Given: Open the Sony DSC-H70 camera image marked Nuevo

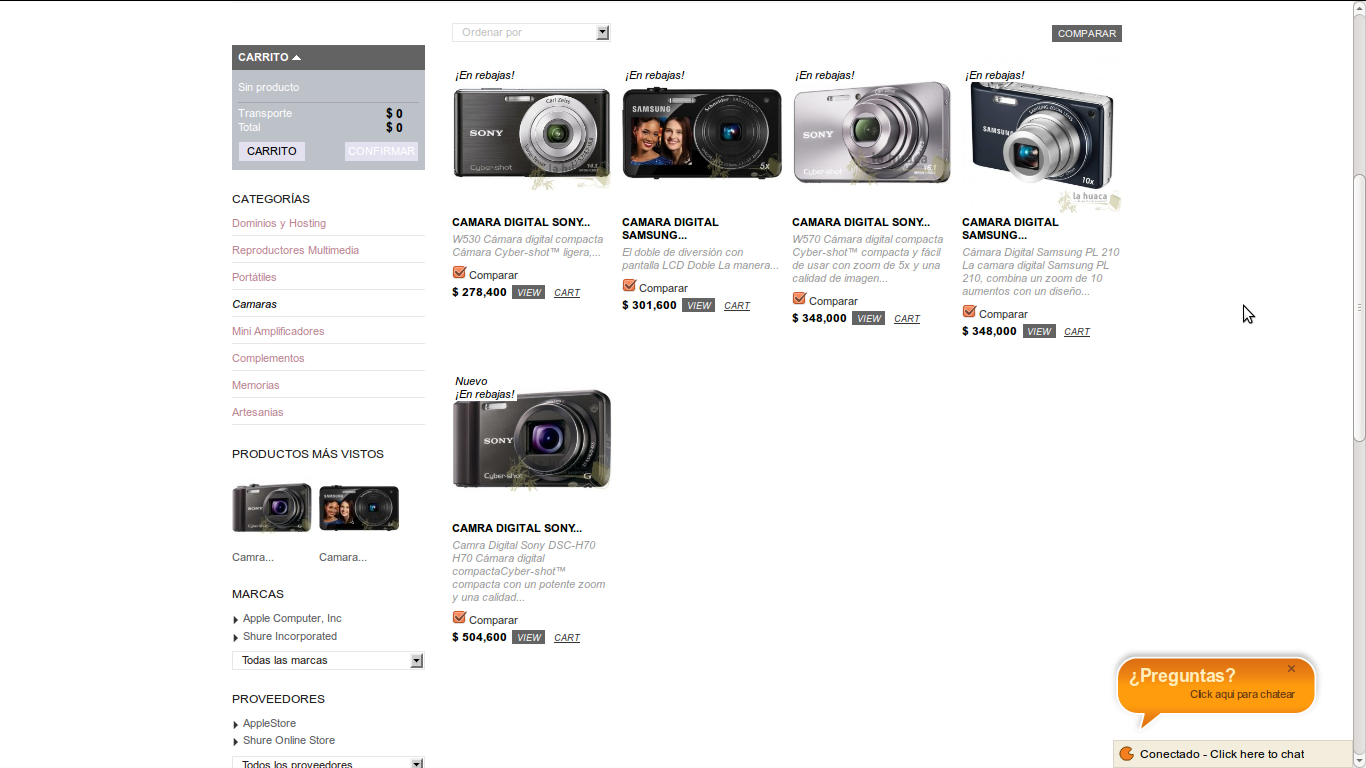Looking at the screenshot, I should point(531,440).
